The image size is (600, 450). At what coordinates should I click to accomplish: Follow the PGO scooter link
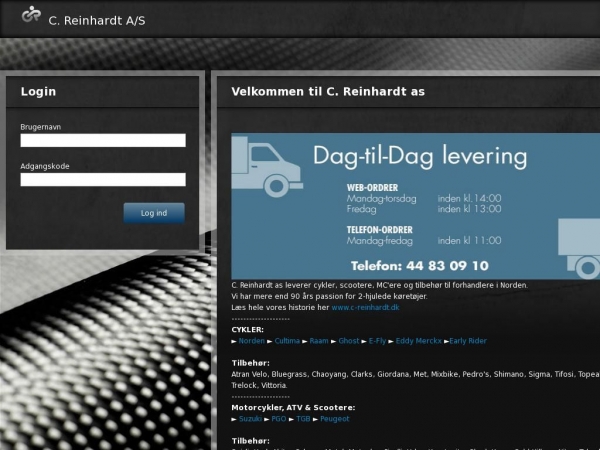pos(279,418)
